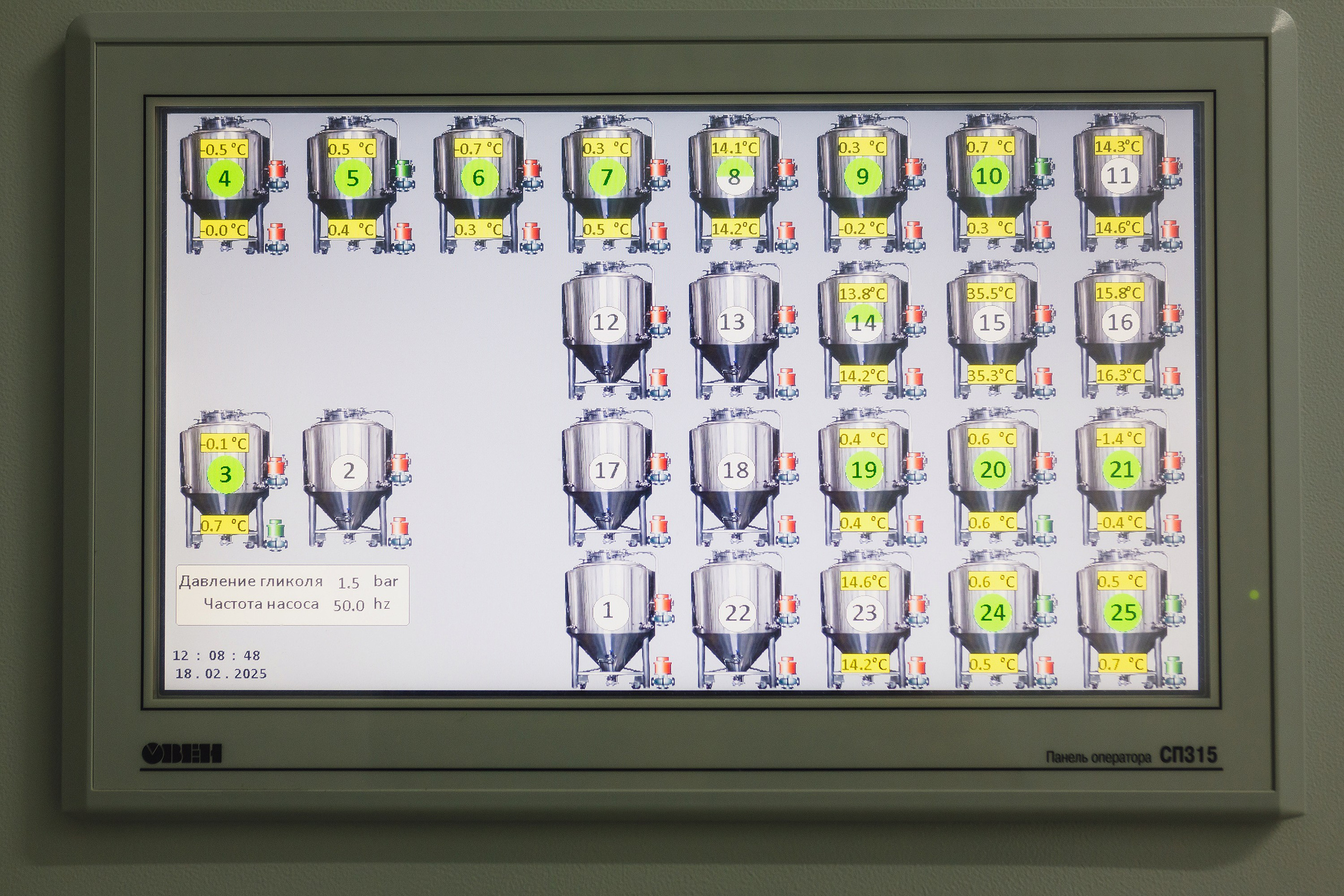The width and height of the screenshot is (1344, 896).
Task: Select empty fermenter tank 12
Action: point(606,323)
